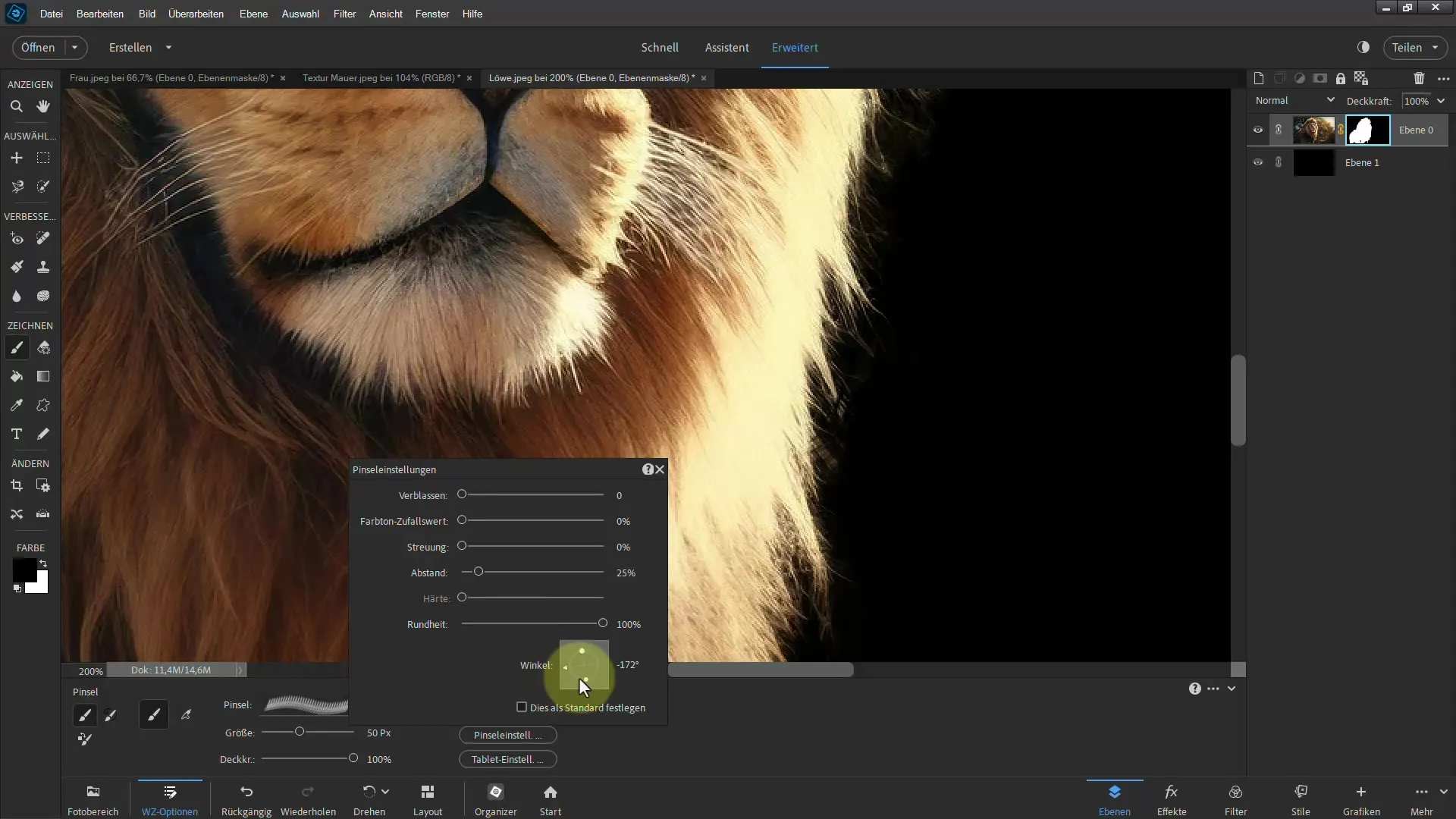Collapse the tool options panel chevron
The height and width of the screenshot is (819, 1456).
(x=1232, y=689)
